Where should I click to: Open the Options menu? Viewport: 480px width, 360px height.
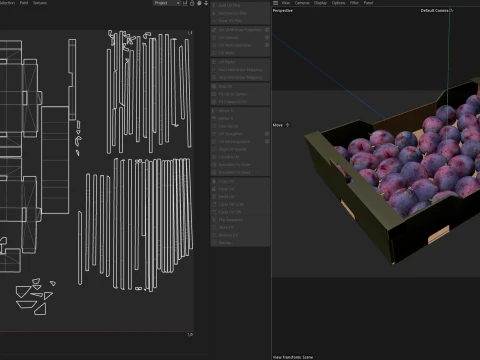click(x=338, y=3)
